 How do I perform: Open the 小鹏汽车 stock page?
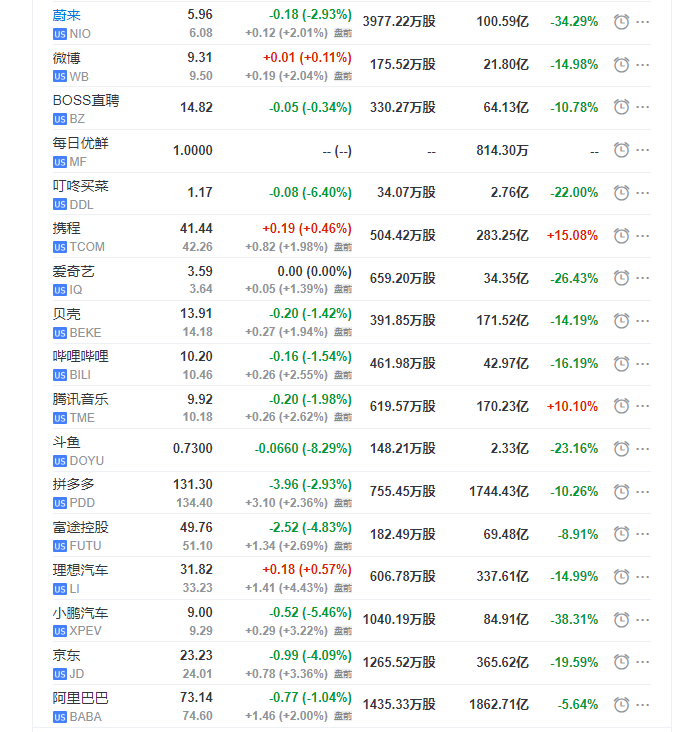coord(80,613)
